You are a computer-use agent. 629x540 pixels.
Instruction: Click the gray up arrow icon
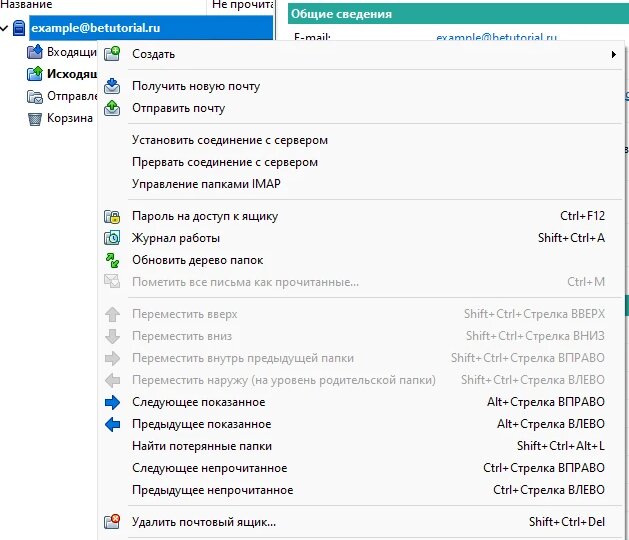pyautogui.click(x=112, y=314)
